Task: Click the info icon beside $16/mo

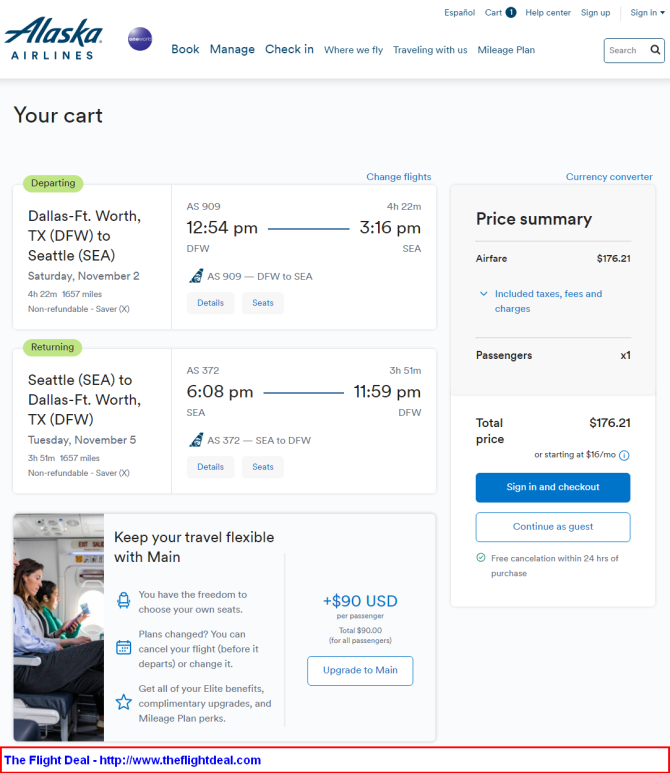Action: (624, 455)
